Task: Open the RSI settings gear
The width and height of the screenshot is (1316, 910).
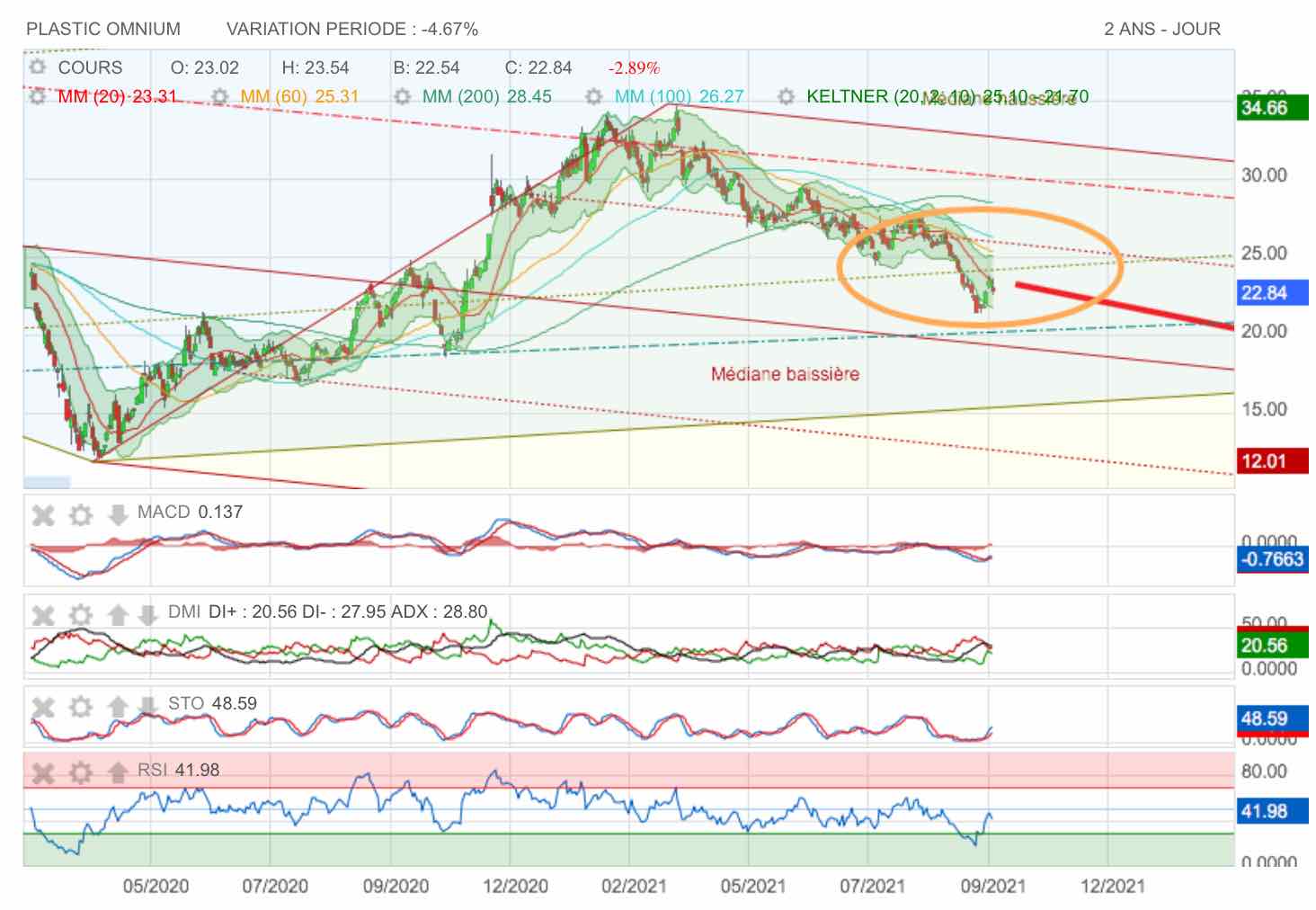Action: coord(81,772)
